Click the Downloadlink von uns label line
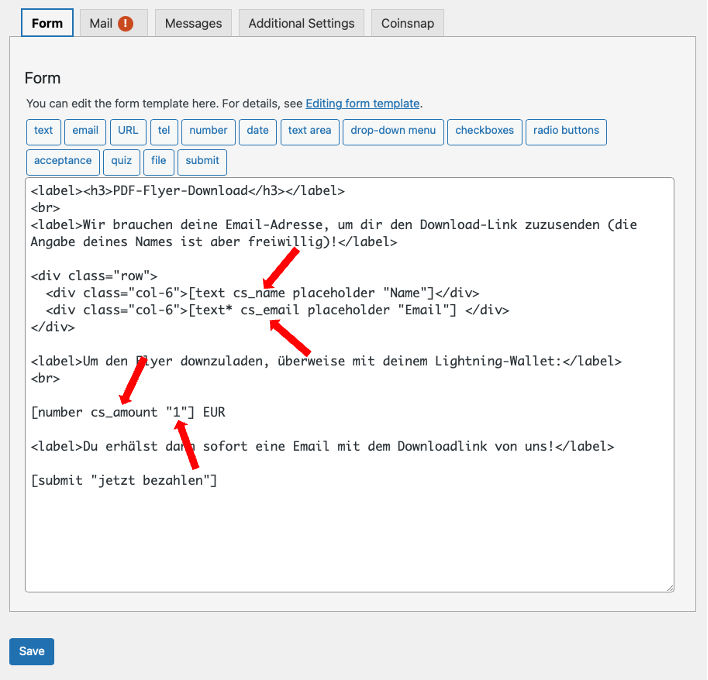Image resolution: width=708 pixels, height=680 pixels. tap(322, 447)
